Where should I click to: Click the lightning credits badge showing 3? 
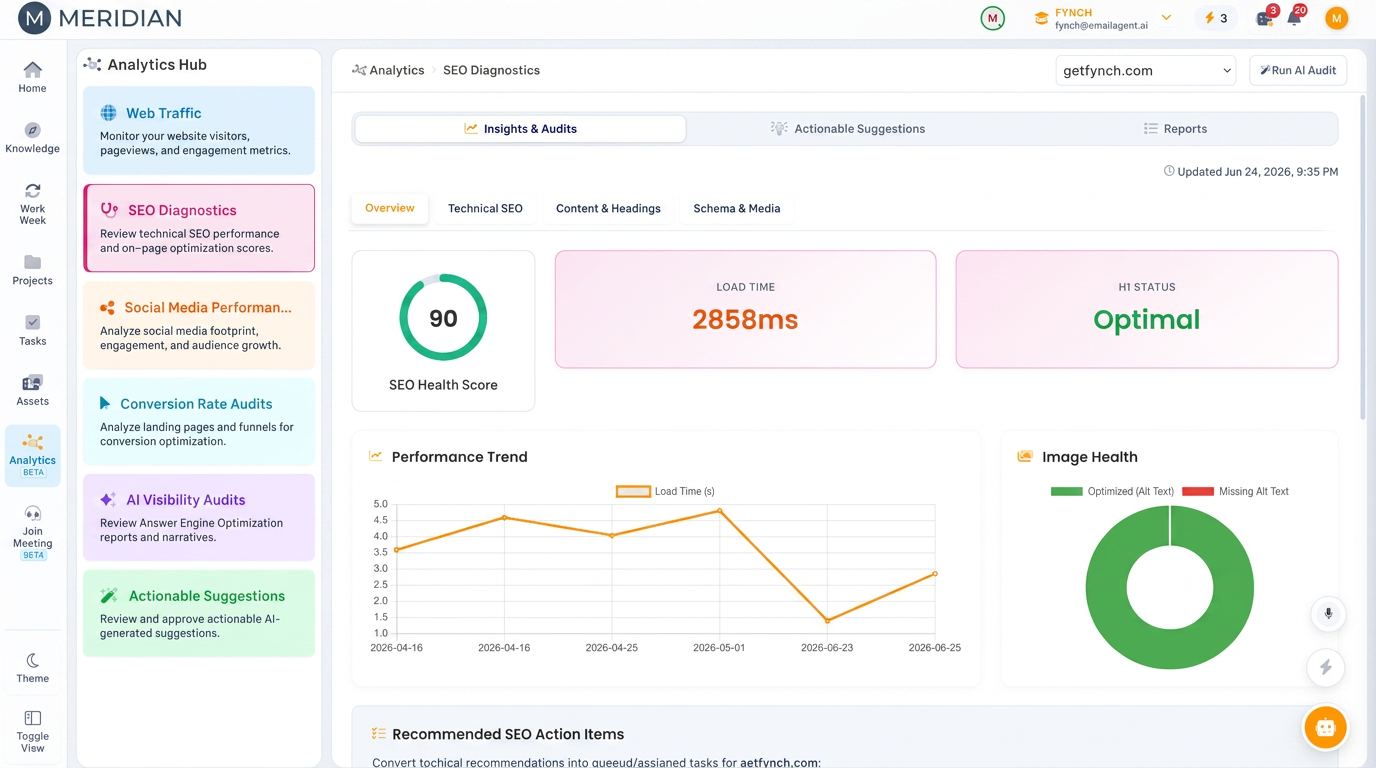(x=1216, y=18)
